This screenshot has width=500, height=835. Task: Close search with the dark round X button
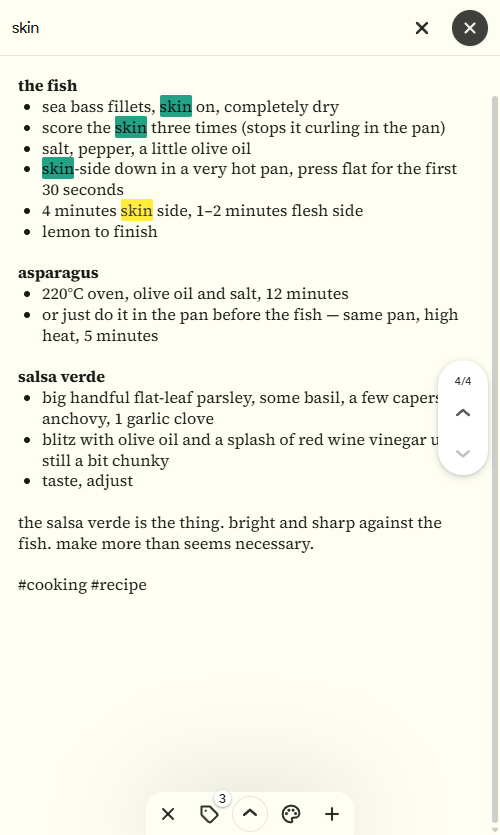click(470, 28)
